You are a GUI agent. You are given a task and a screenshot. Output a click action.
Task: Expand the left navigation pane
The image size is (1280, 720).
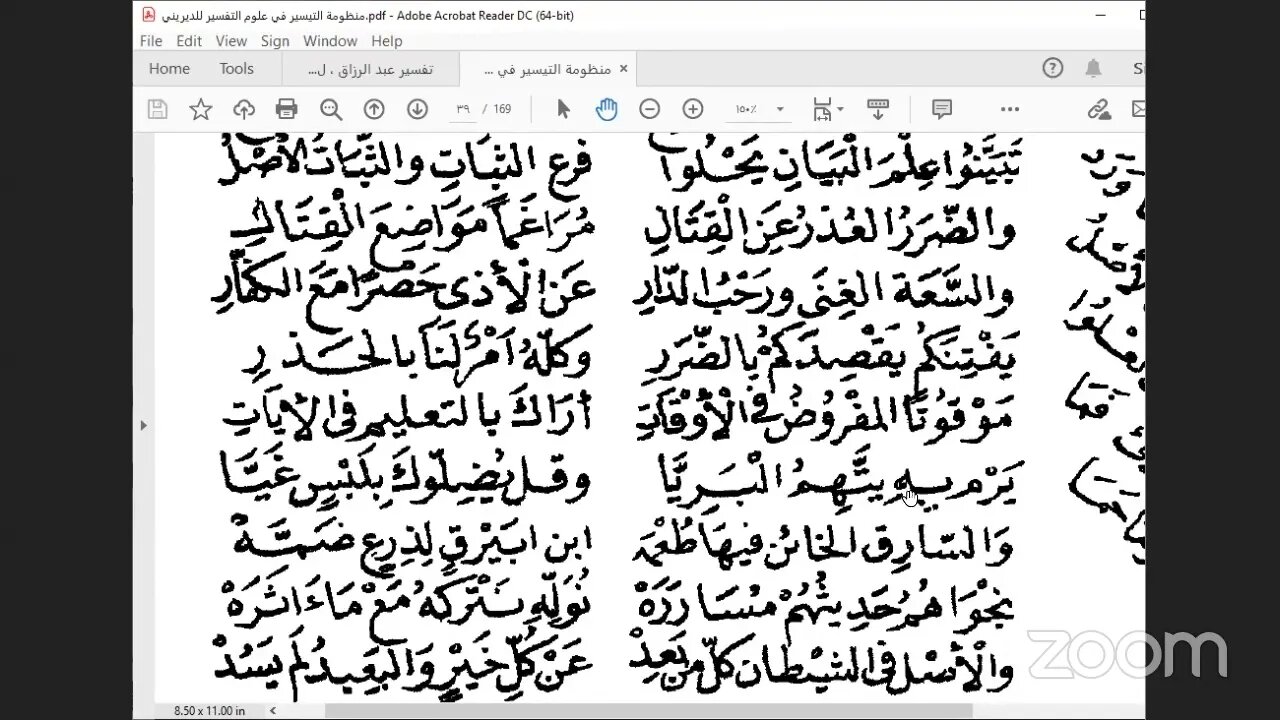coord(143,425)
